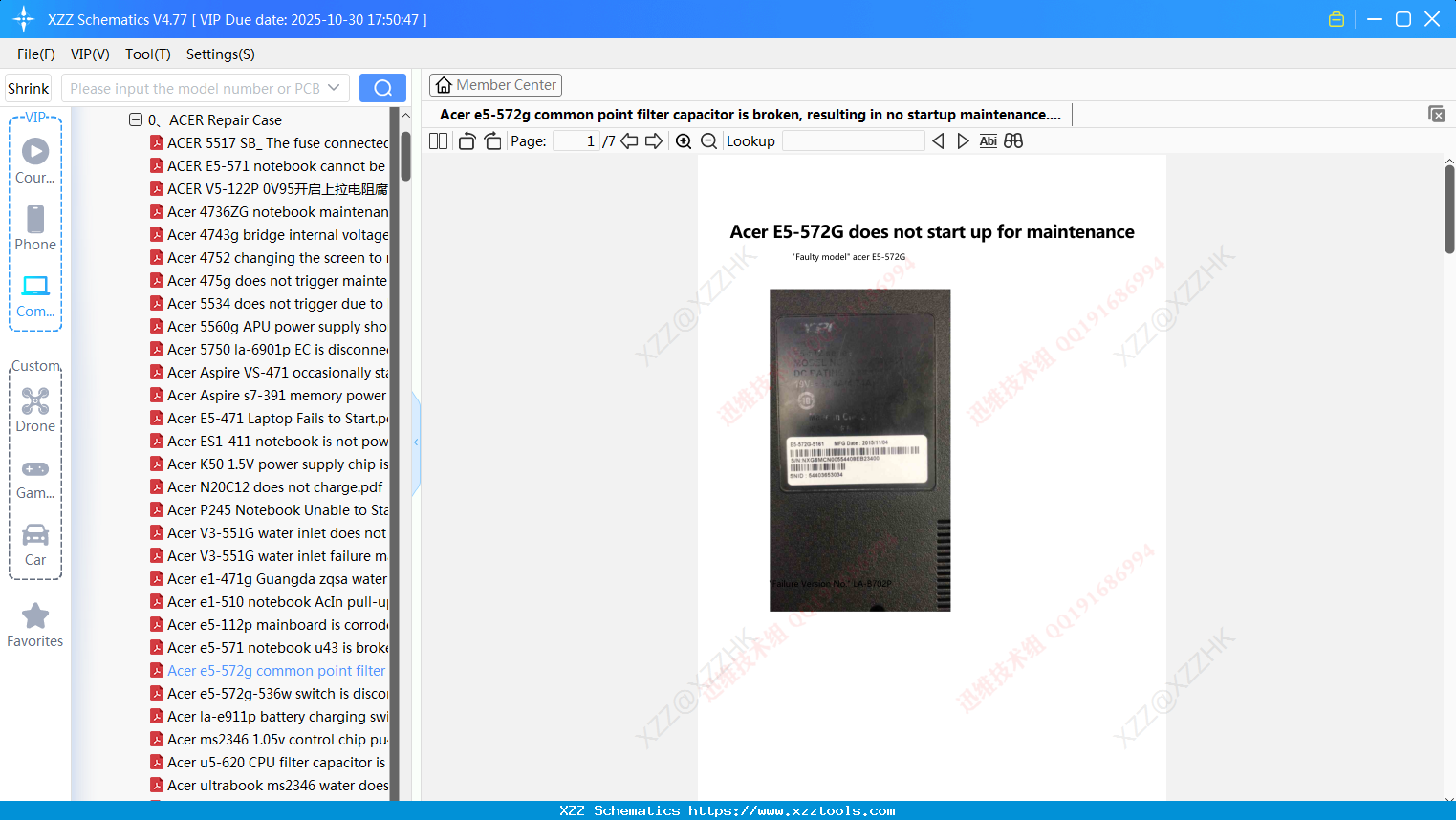Toggle the Abi whole-word match option
1456x820 pixels.
[989, 141]
